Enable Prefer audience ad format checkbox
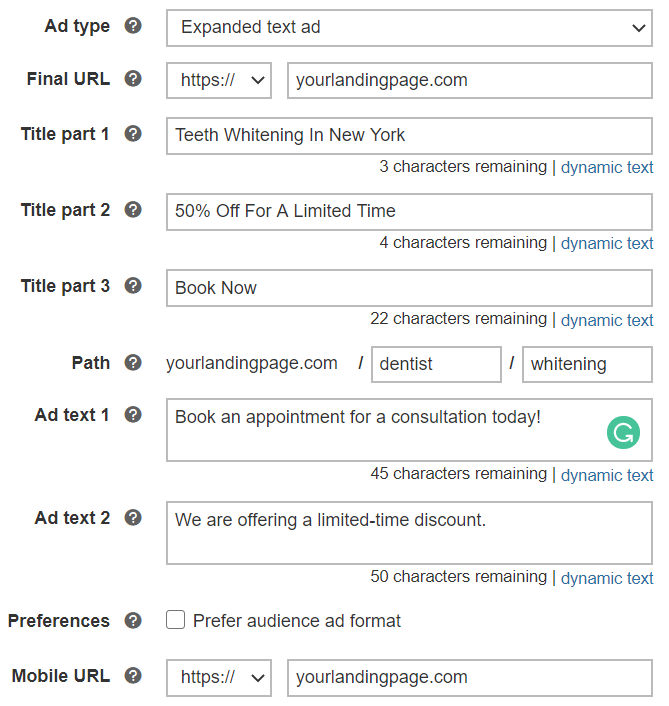Screen dimensions: 669x706 pos(176,621)
